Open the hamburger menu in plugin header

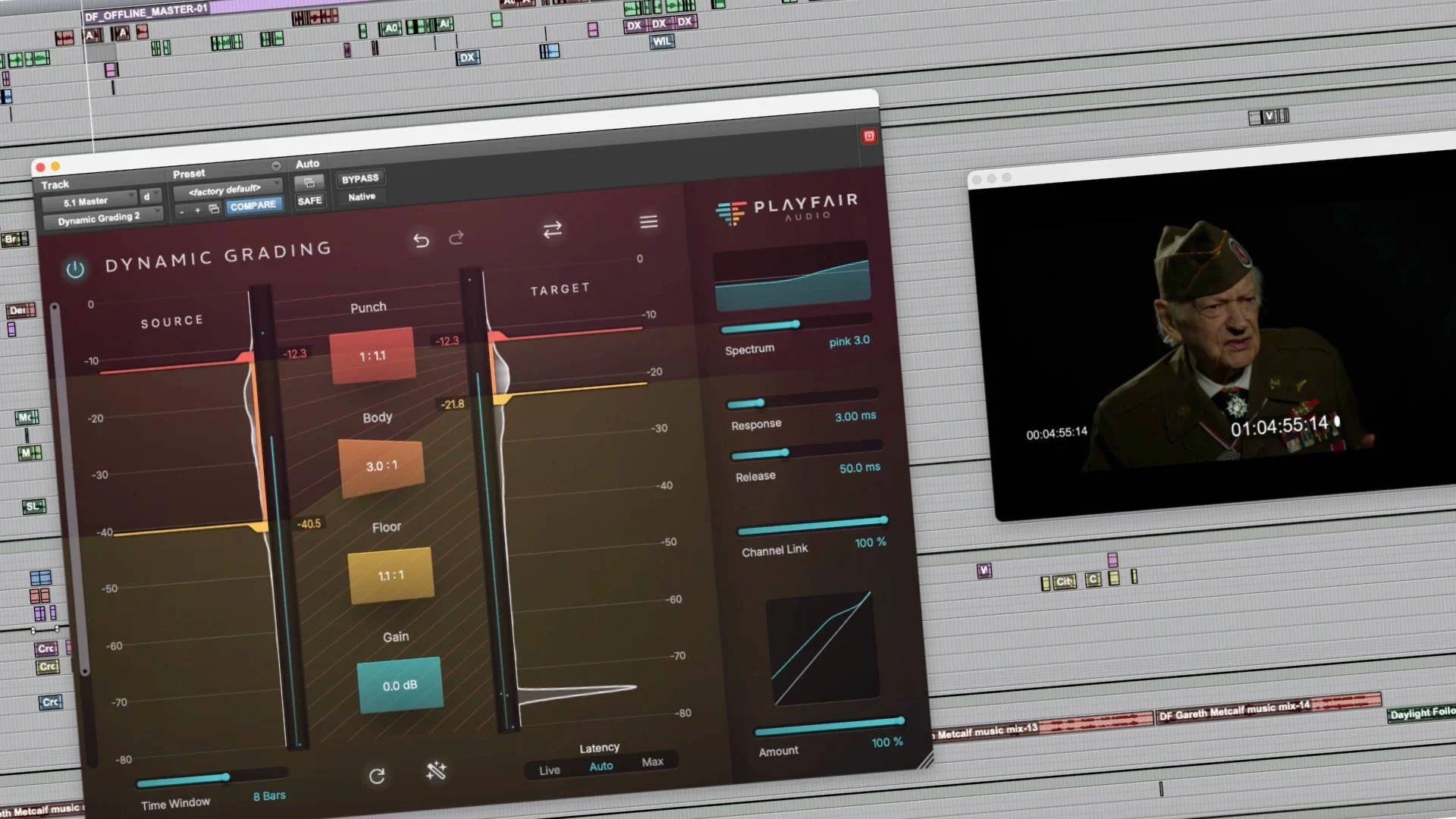(x=648, y=221)
